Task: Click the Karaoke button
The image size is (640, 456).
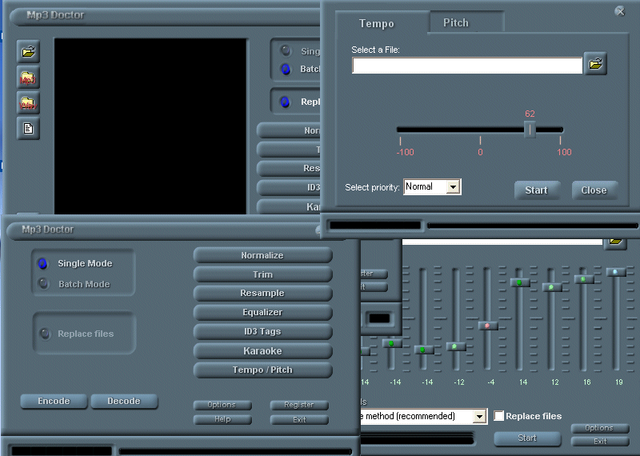Action: pyautogui.click(x=262, y=351)
